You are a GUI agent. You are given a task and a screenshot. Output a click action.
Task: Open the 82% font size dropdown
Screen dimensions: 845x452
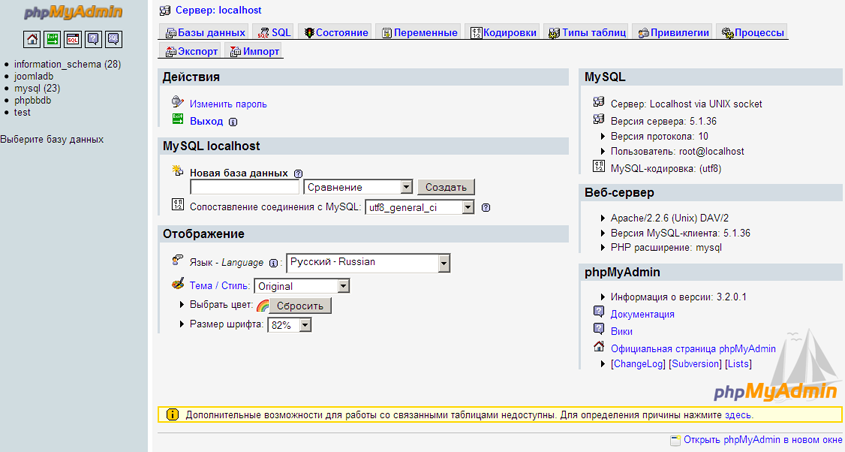point(289,325)
